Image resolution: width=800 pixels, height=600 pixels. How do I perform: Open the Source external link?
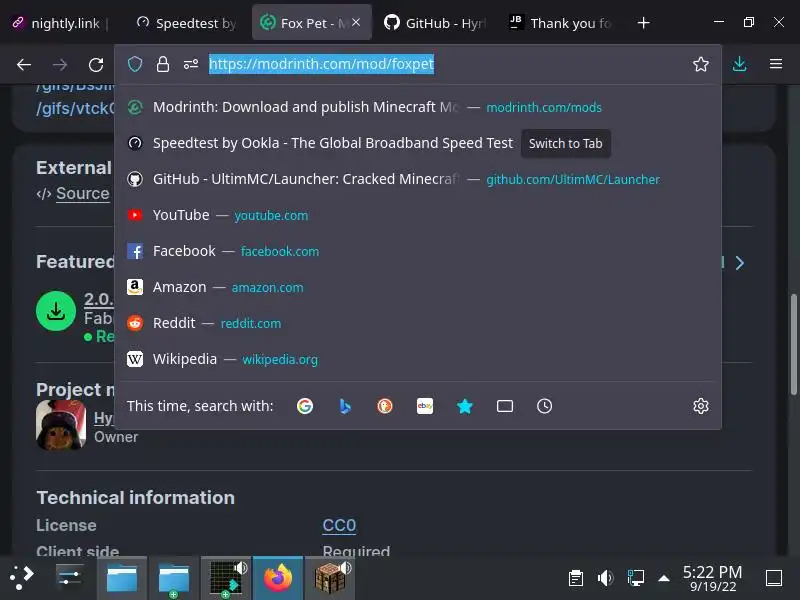pos(83,193)
